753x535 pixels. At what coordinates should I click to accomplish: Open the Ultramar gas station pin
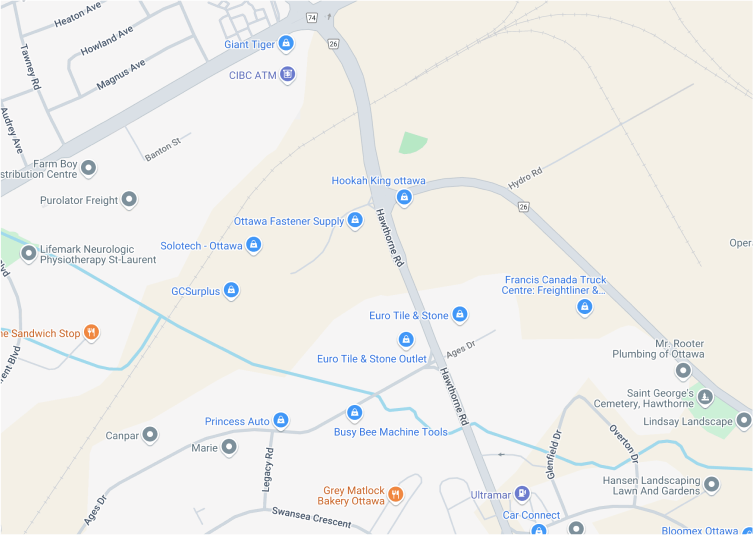522,494
